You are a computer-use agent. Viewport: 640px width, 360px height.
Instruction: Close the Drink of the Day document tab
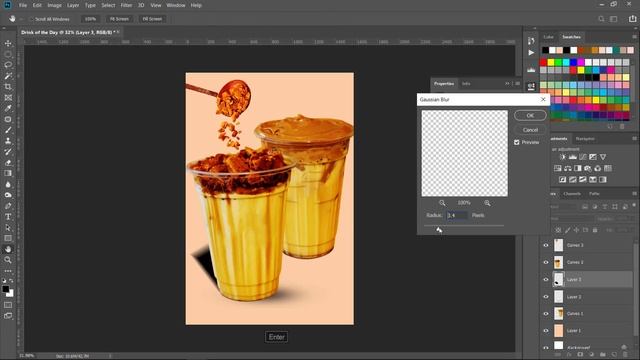tap(118, 32)
